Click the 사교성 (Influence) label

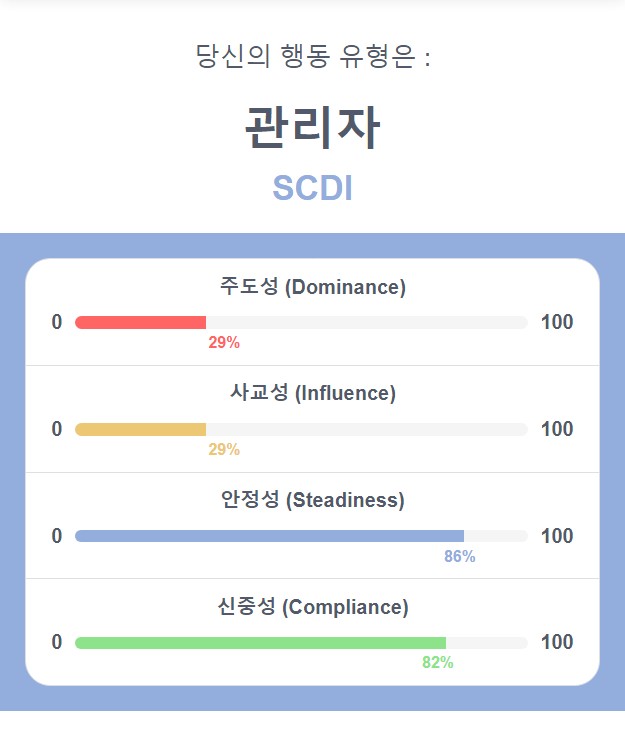coord(312,392)
